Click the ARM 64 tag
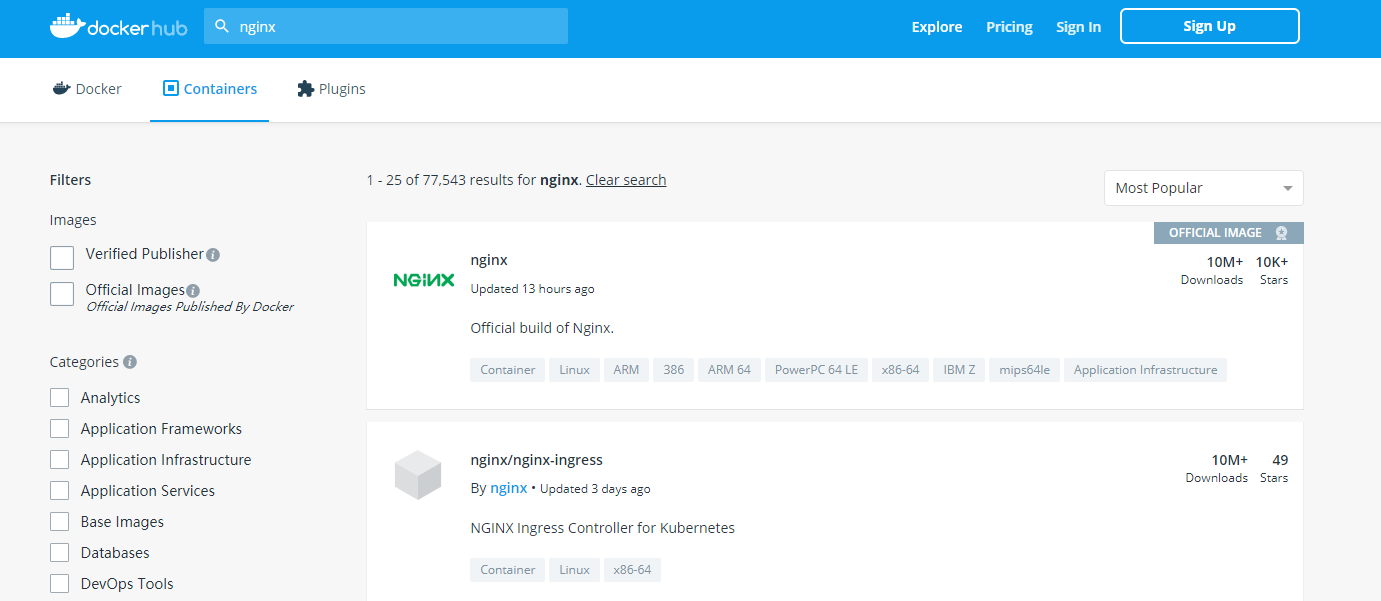The height and width of the screenshot is (601, 1381). (x=729, y=370)
